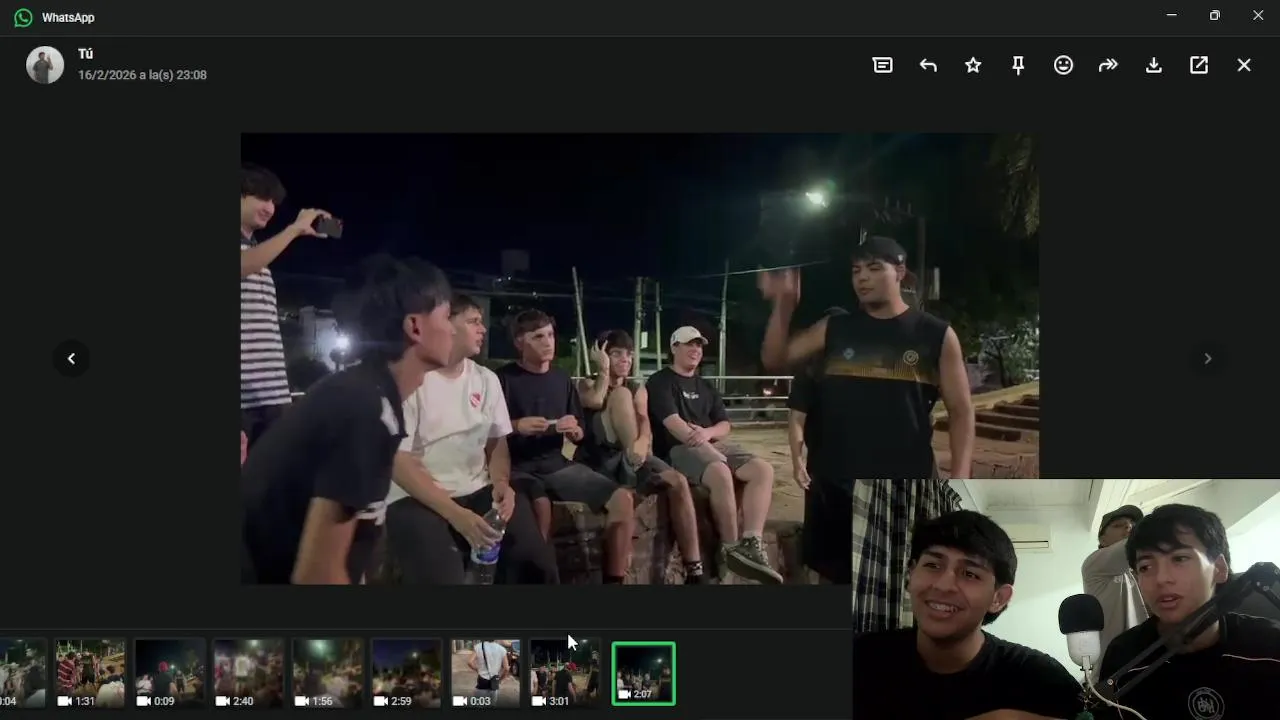This screenshot has width=1280, height=720.
Task: Click the sender's profile avatar
Action: click(45, 65)
